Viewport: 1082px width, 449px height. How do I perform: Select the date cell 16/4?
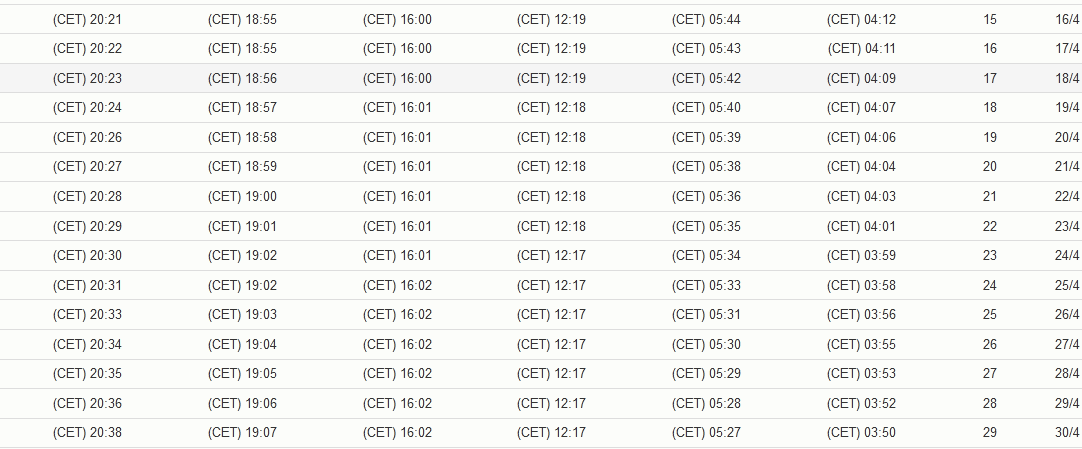tap(1067, 19)
